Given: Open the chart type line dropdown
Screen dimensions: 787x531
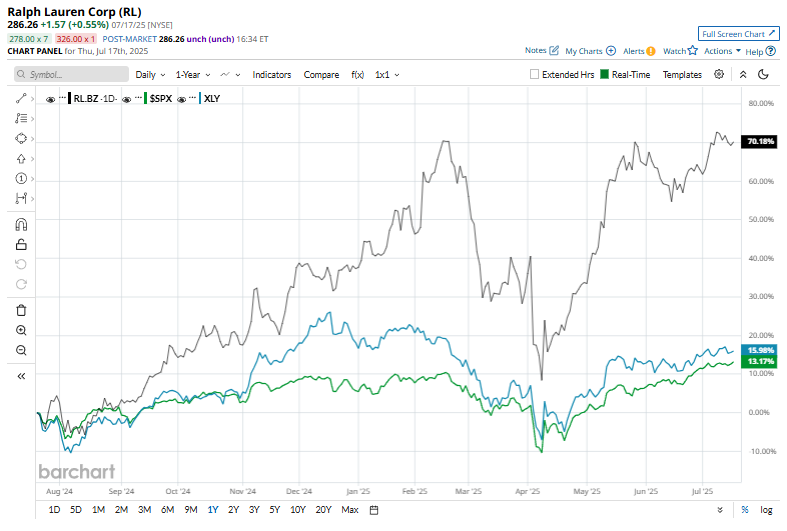Looking at the screenshot, I should coord(230,74).
